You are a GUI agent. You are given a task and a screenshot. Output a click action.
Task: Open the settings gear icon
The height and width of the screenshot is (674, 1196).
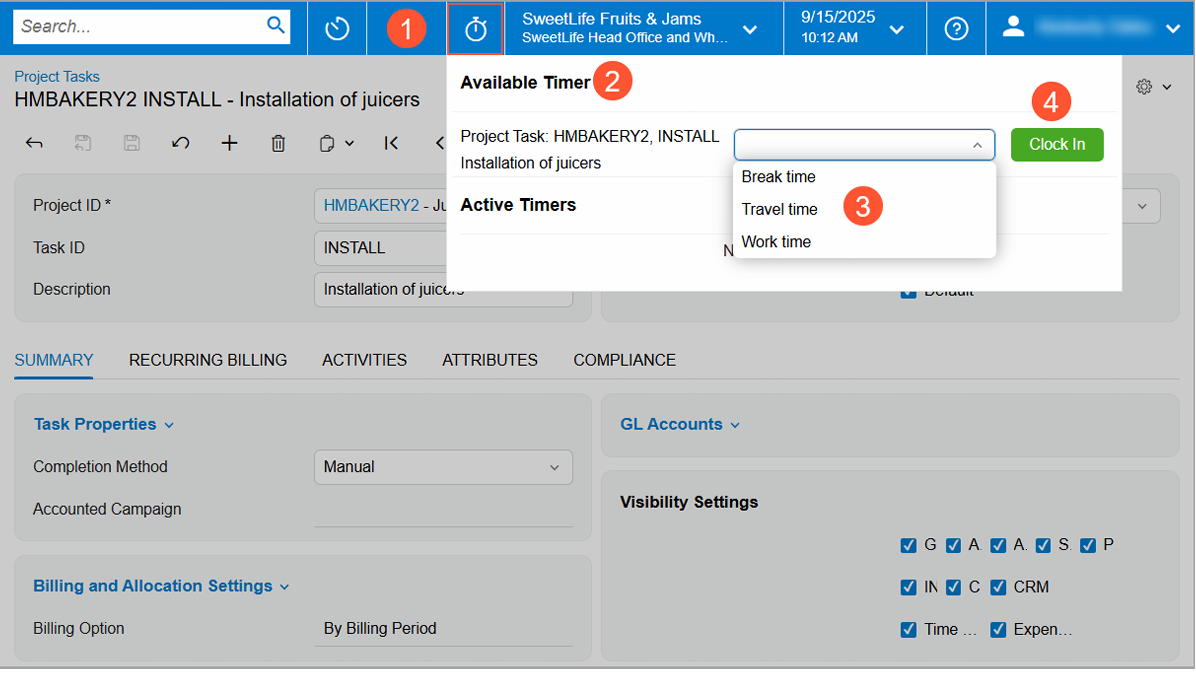[1144, 88]
